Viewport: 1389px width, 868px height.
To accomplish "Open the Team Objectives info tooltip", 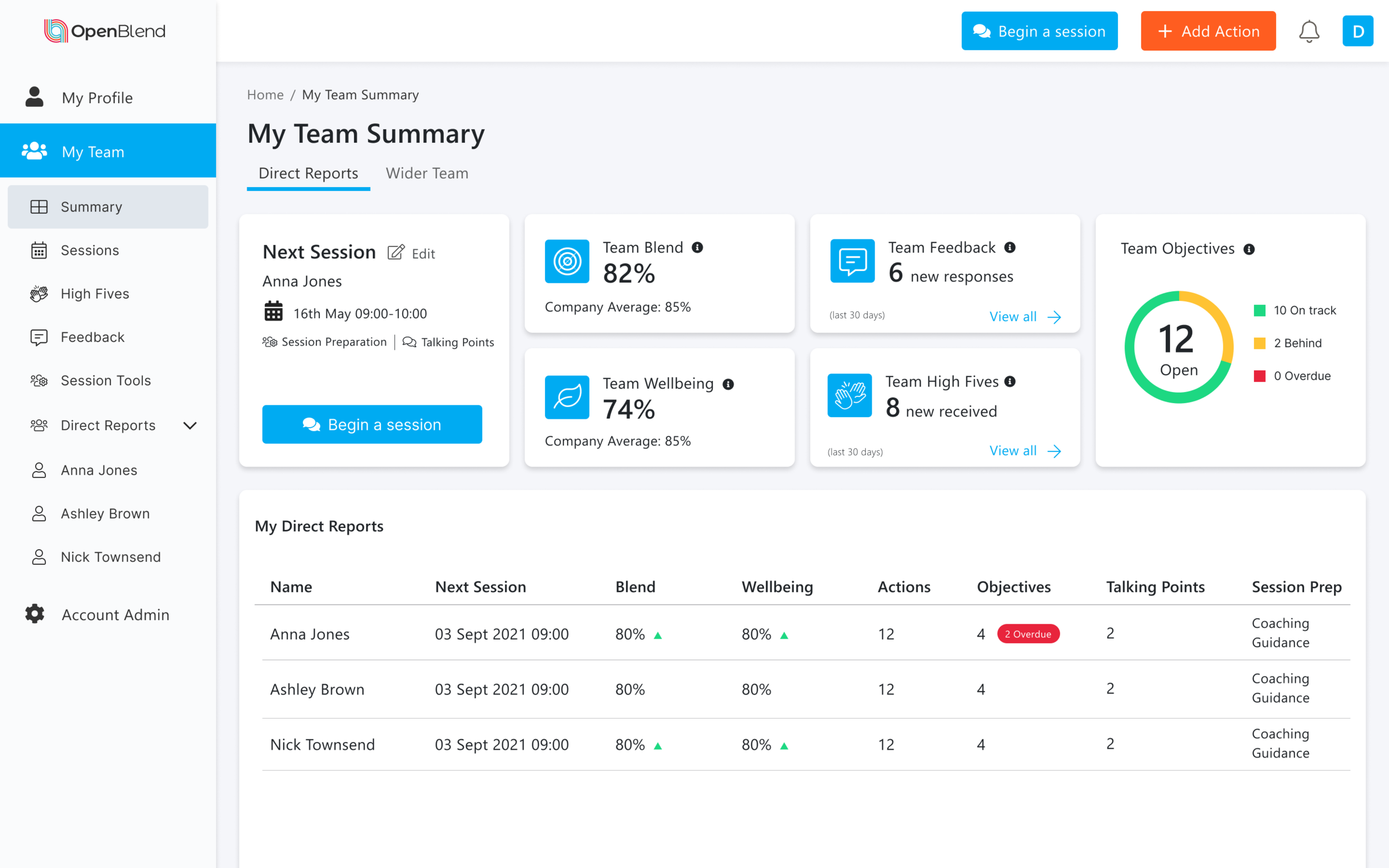I will 1250,248.
